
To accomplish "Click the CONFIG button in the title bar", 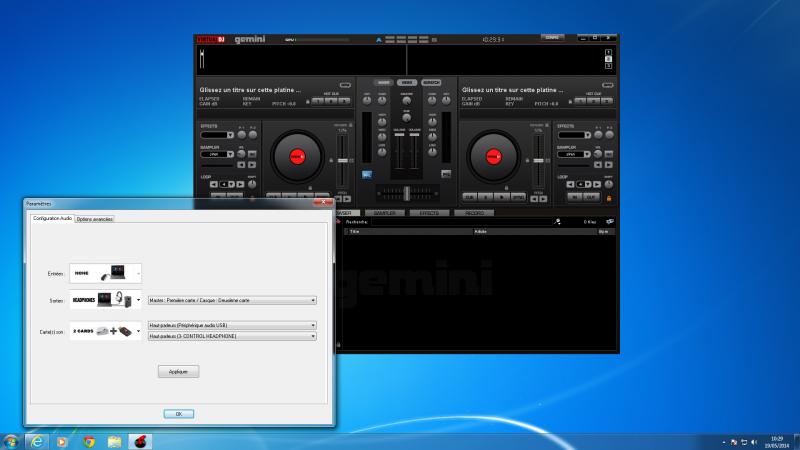I will pos(552,37).
